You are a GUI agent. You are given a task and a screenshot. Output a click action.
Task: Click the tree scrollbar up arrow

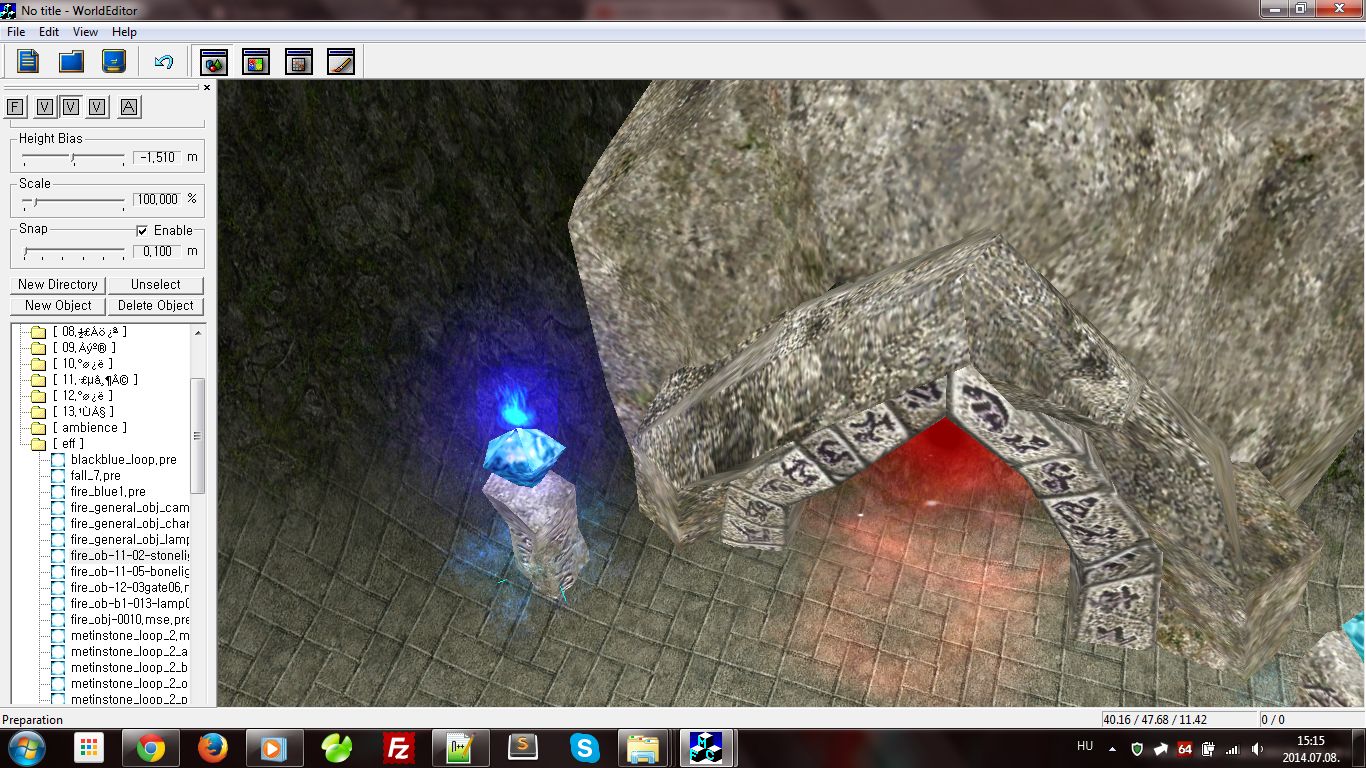click(x=197, y=331)
